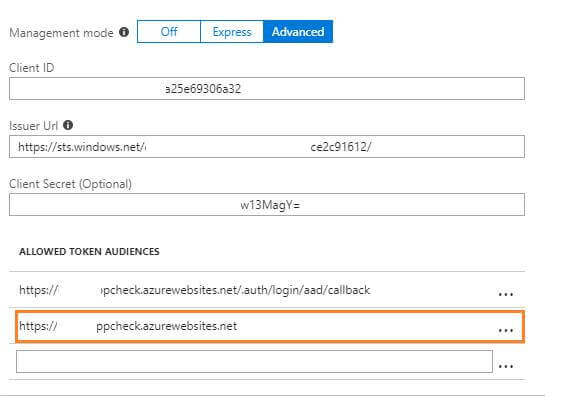Click the Issuer Url label text
The width and height of the screenshot is (561, 401).
click(x=33, y=126)
